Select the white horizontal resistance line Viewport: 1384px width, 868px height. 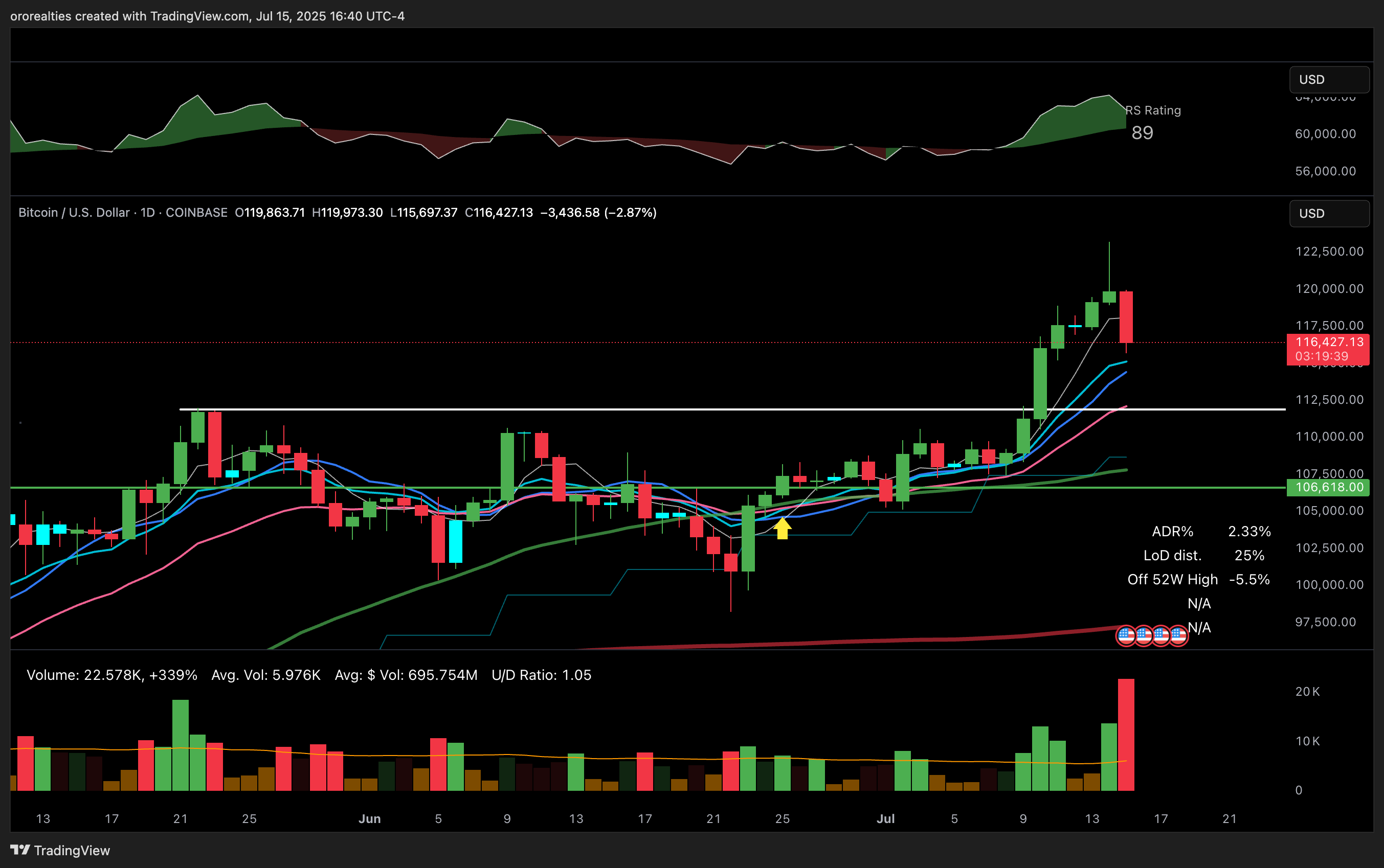point(732,409)
